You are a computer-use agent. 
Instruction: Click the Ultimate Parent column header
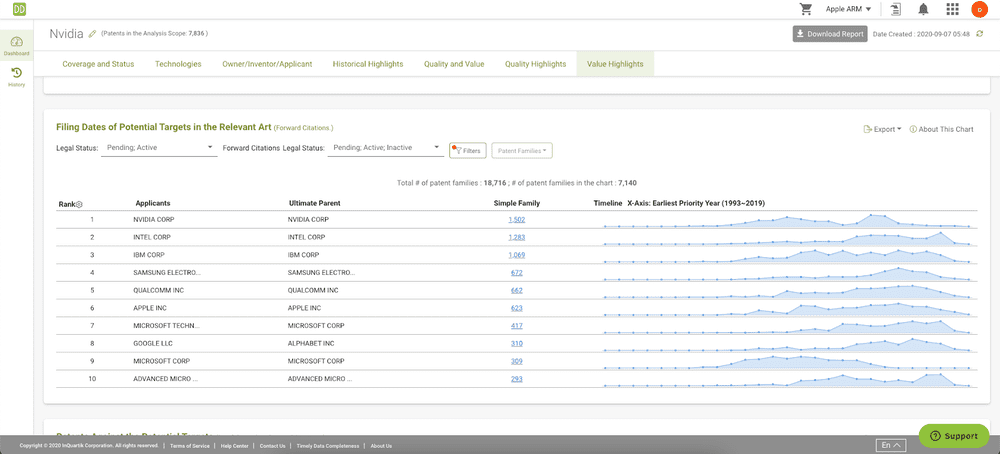coord(314,203)
